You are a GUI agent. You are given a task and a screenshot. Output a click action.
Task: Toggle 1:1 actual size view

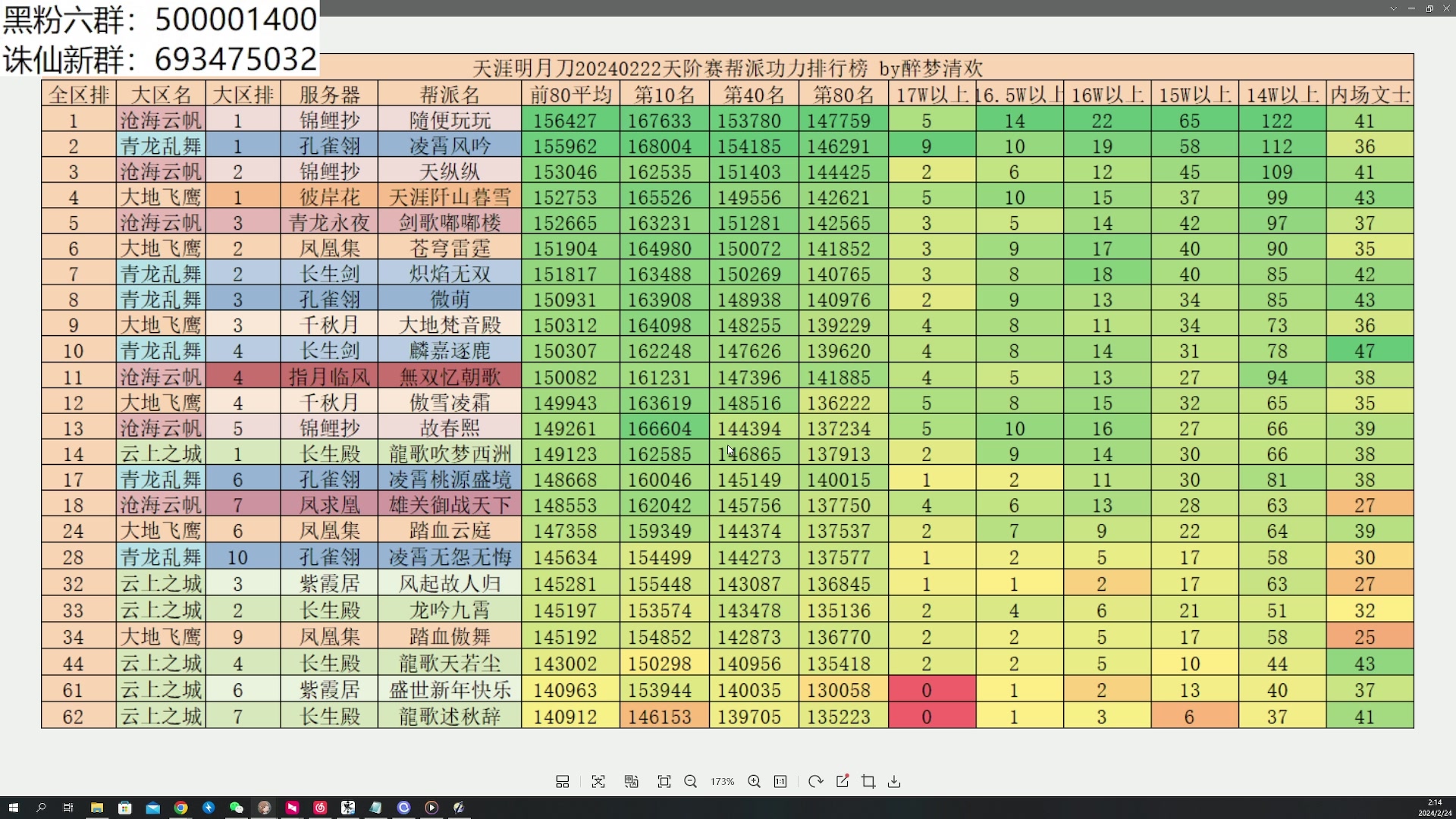click(x=780, y=782)
